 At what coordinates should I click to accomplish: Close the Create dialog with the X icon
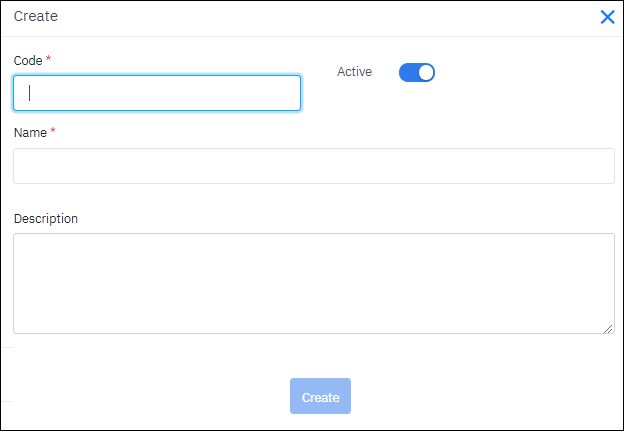pos(607,17)
